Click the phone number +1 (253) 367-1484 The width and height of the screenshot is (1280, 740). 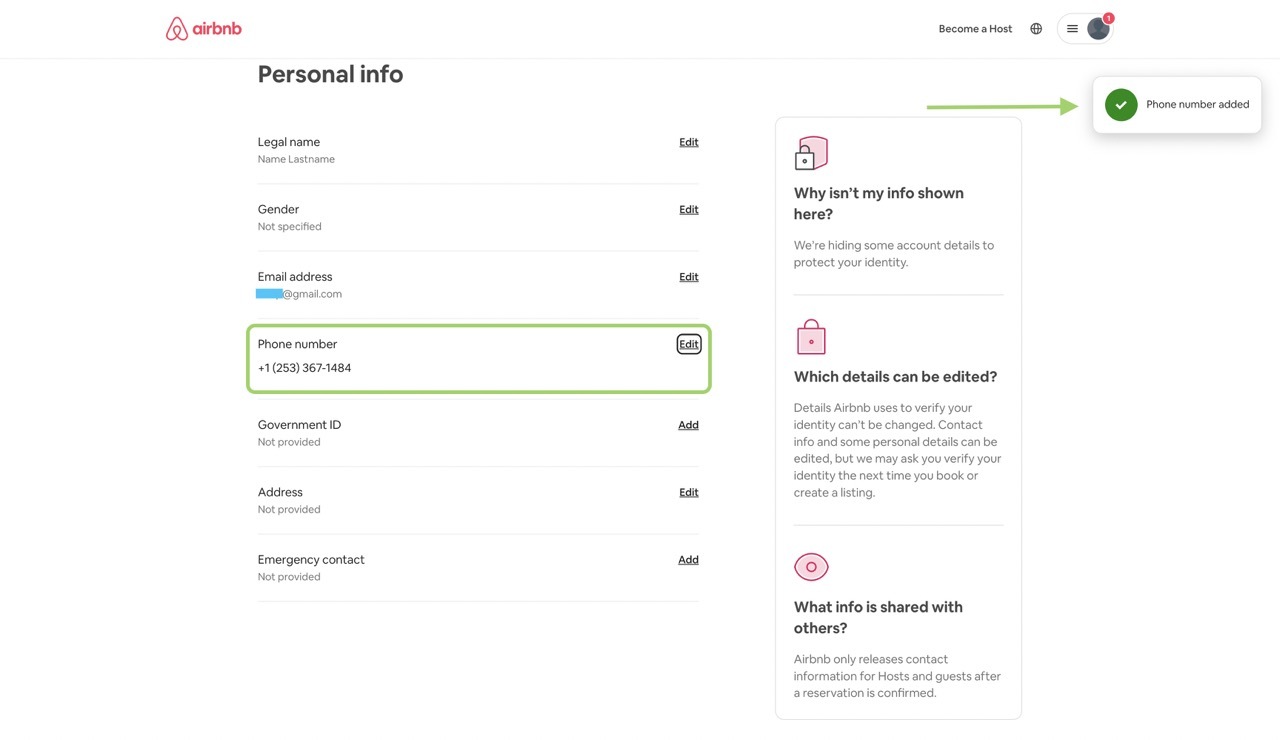[305, 368]
